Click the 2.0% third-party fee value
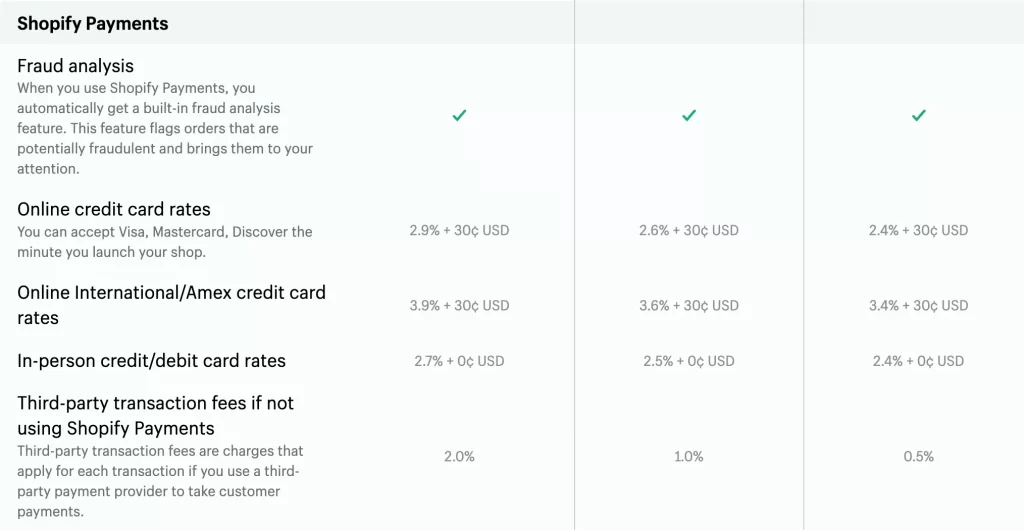 click(459, 456)
